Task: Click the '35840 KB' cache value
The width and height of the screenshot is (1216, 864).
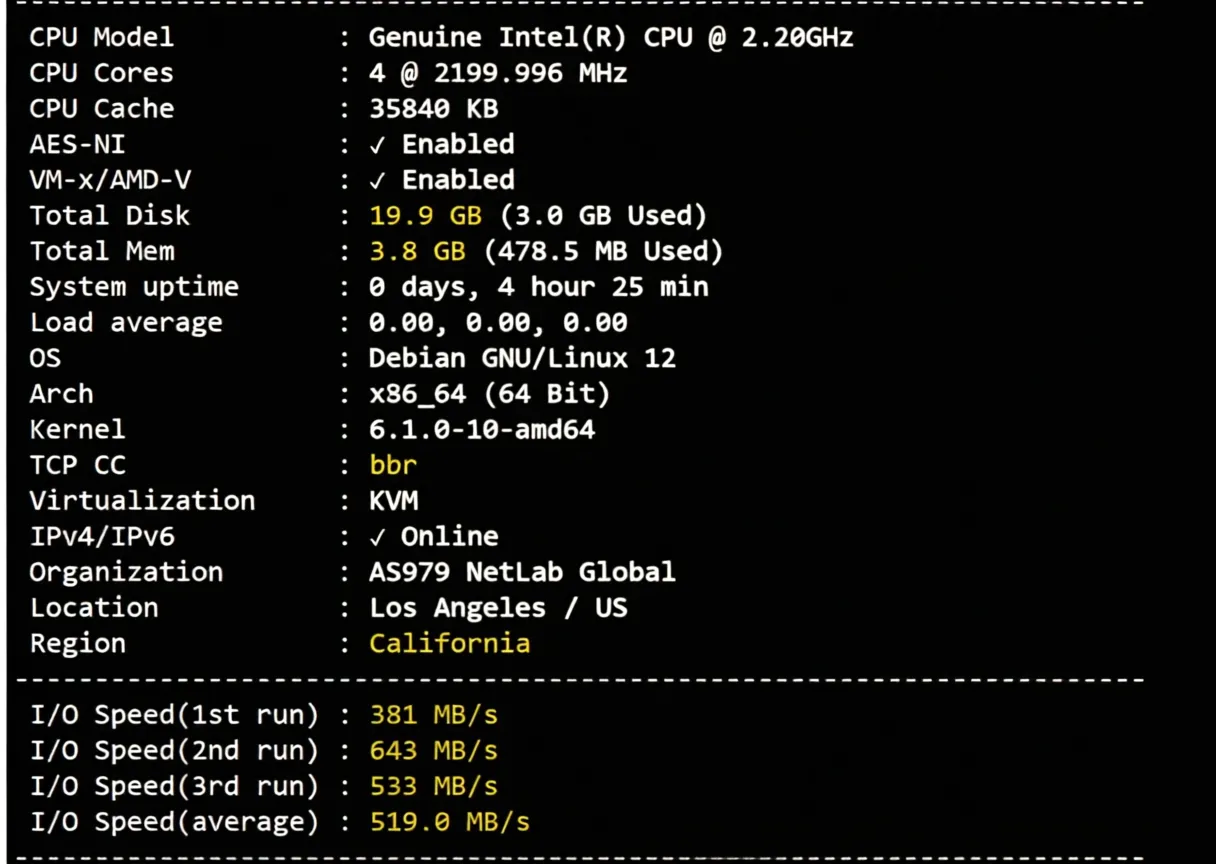Action: (x=434, y=109)
